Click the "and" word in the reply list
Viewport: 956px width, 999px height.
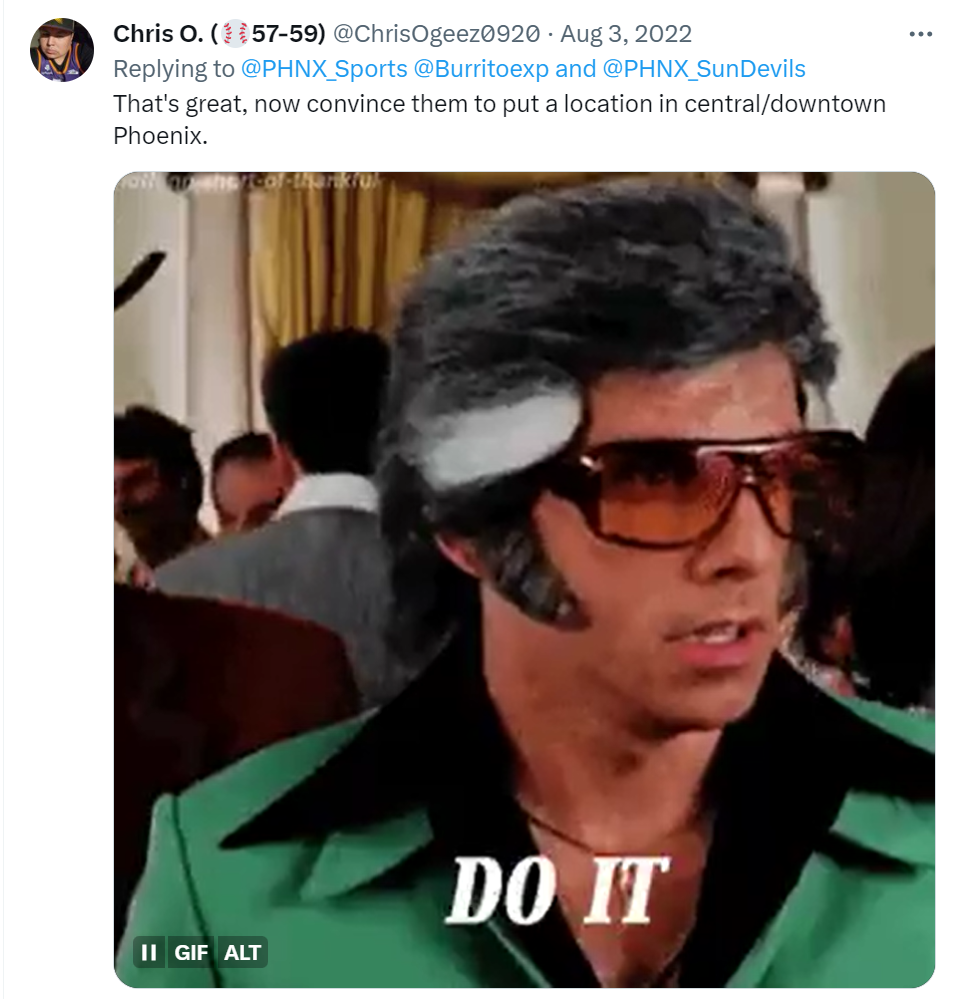(575, 69)
